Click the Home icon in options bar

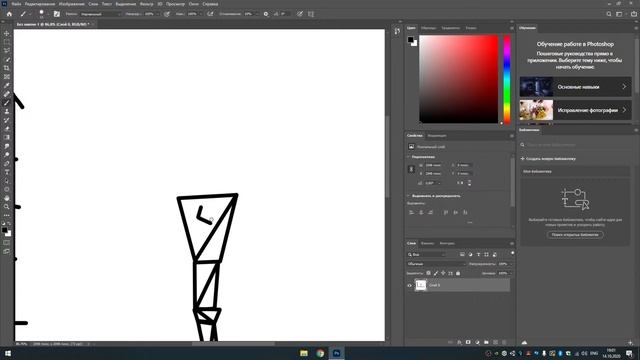pyautogui.click(x=9, y=14)
